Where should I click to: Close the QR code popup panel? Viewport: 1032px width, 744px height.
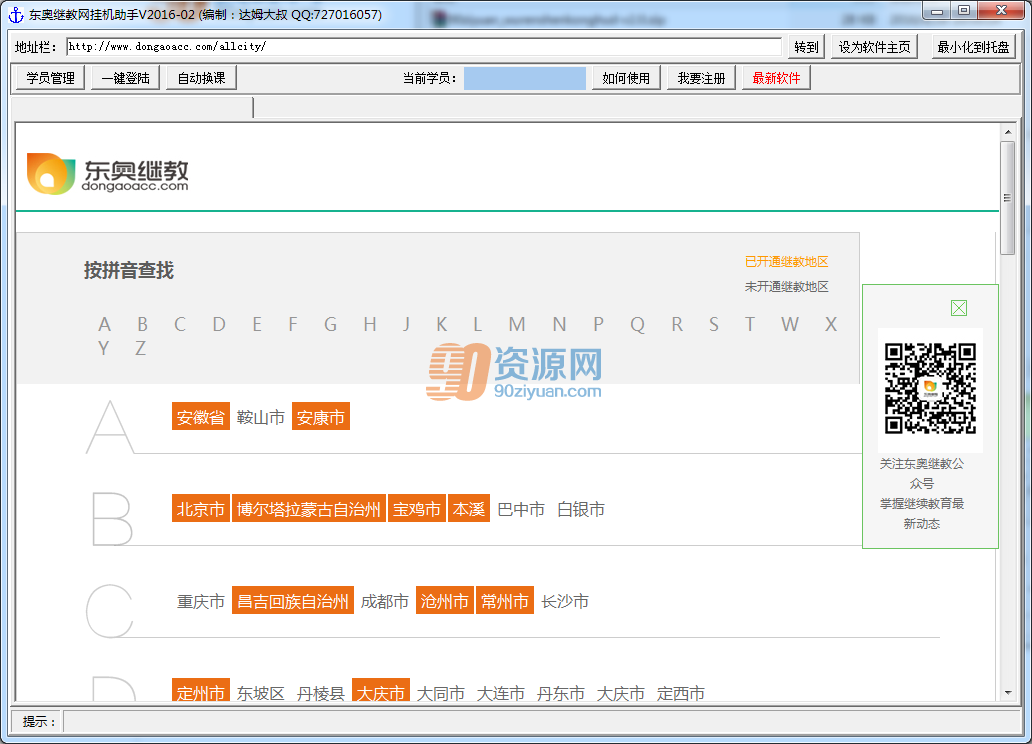959,307
